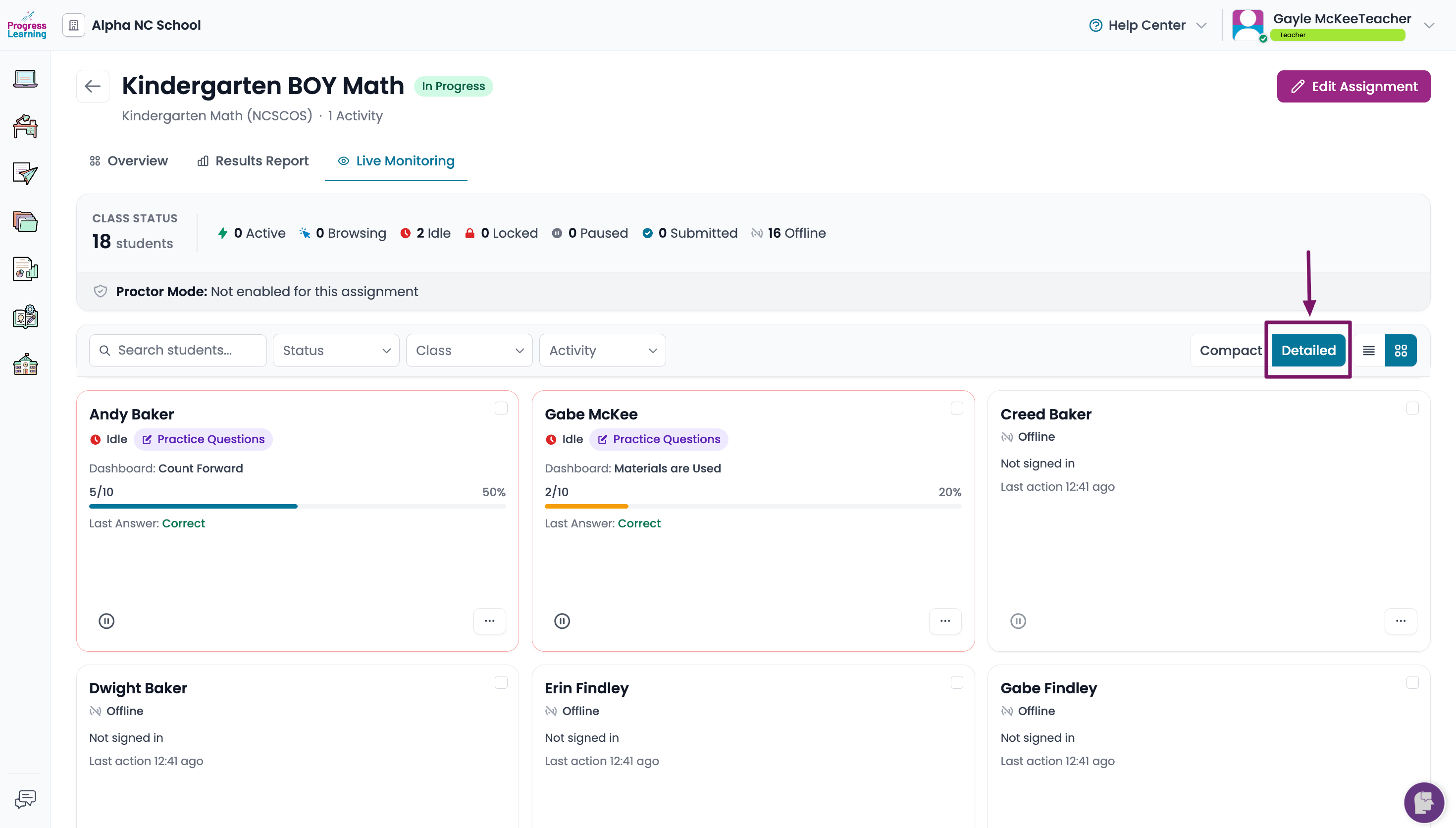Click Andy Baker's Practice Questions tag
Screen dimensions: 1456x828
[x=203, y=439]
